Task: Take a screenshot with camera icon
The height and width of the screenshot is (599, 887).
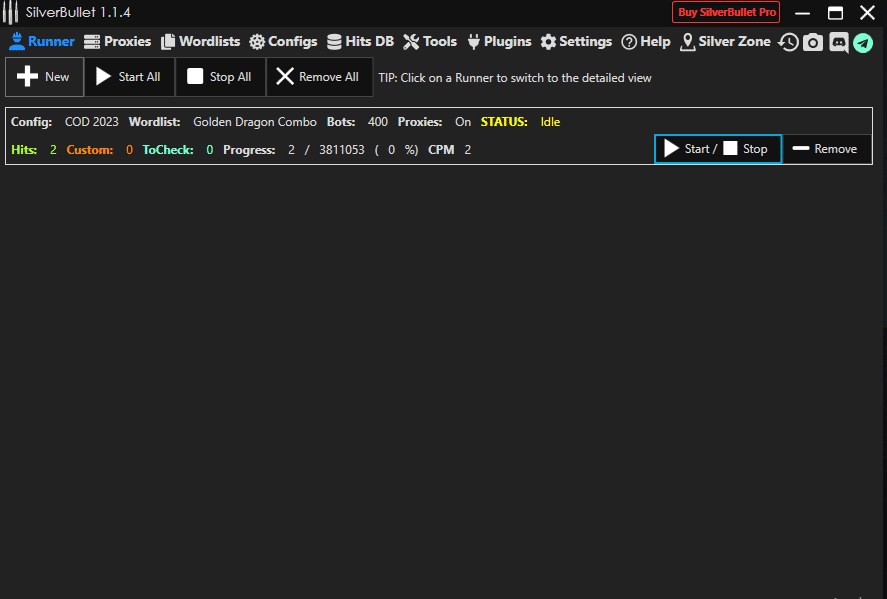Action: pyautogui.click(x=813, y=42)
